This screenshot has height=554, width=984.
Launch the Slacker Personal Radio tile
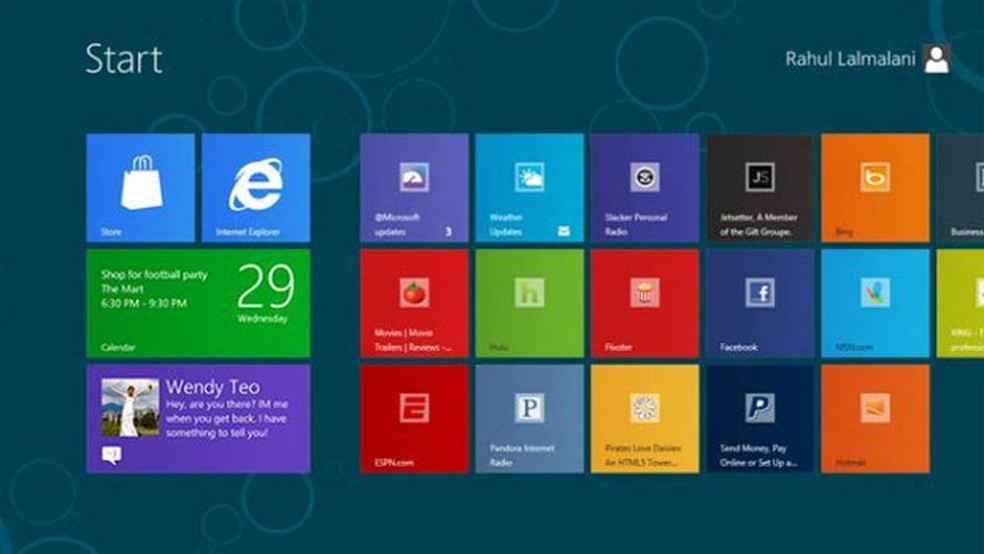click(x=644, y=188)
